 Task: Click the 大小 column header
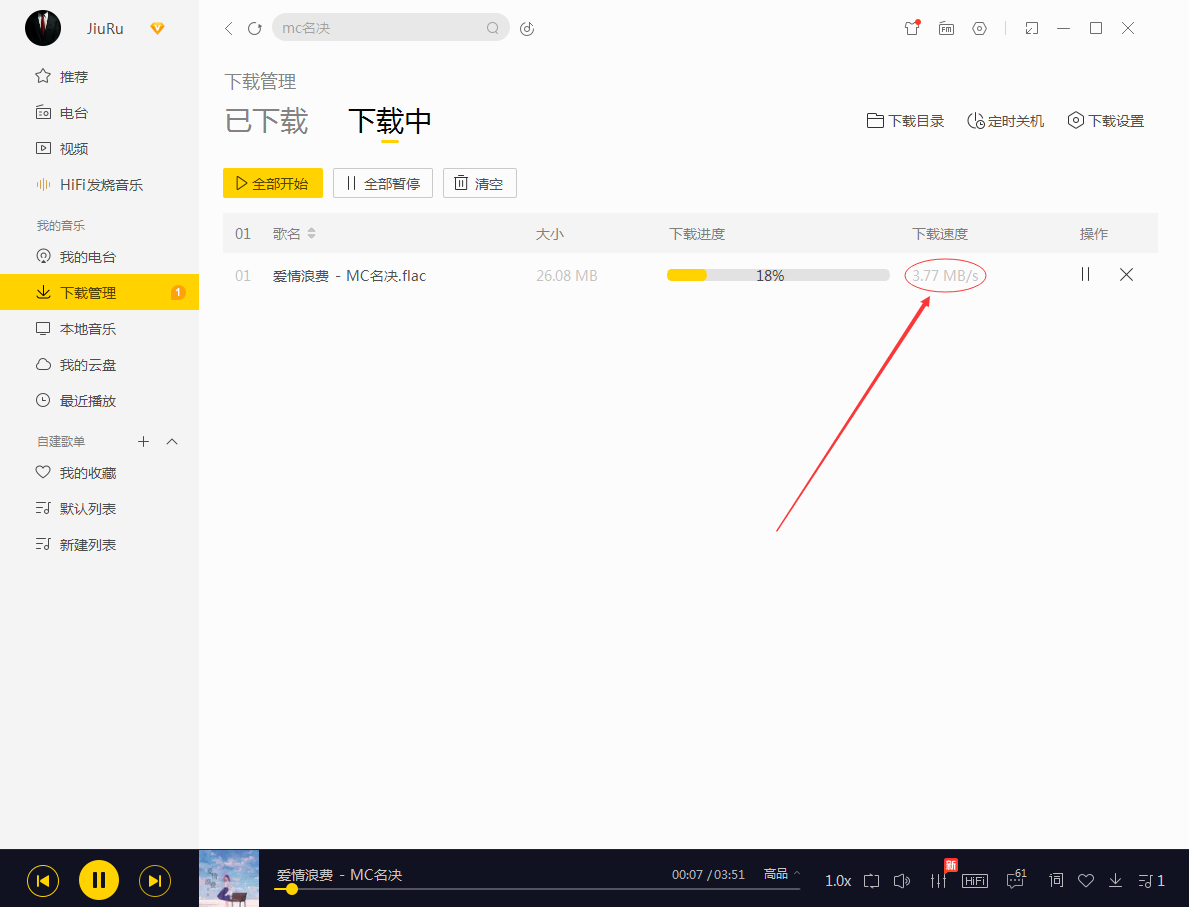[550, 234]
